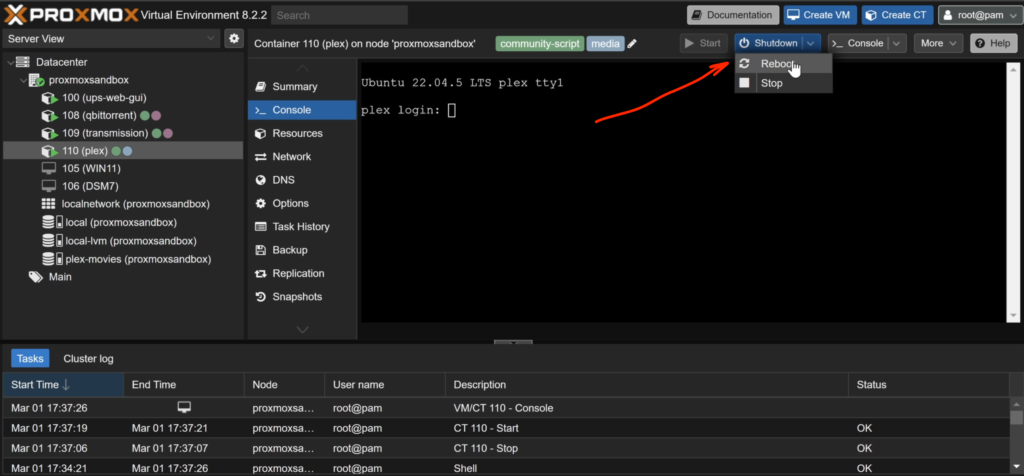
Task: Switch to the Cluster log tab
Action: pyautogui.click(x=88, y=358)
